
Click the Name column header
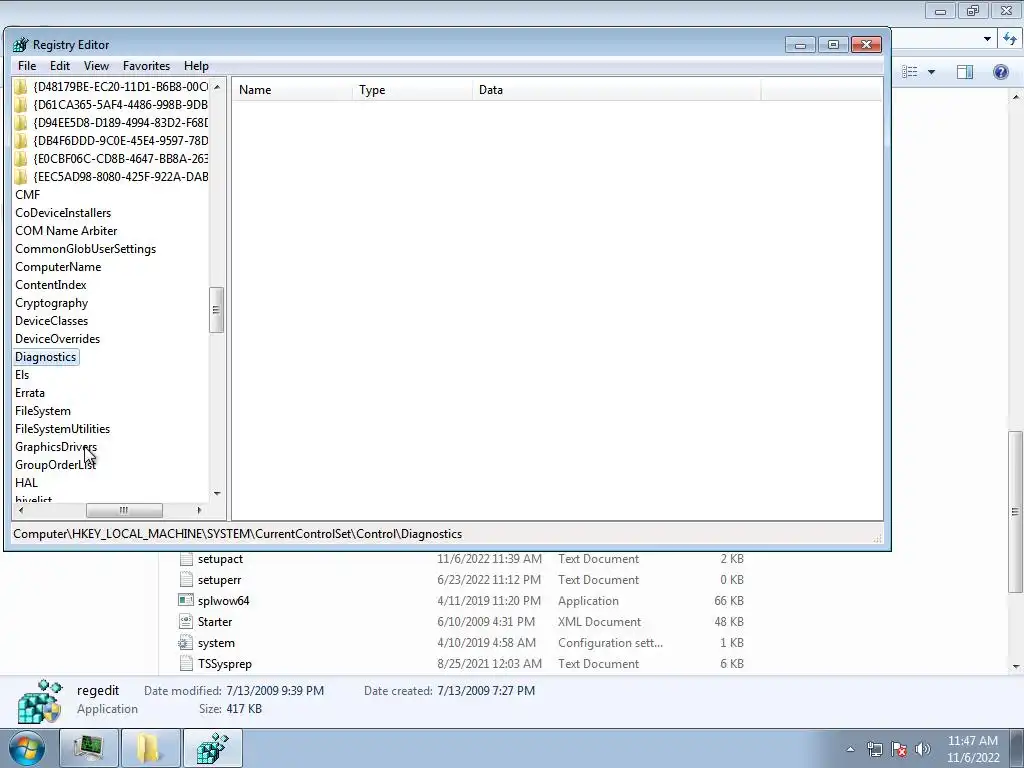click(292, 90)
